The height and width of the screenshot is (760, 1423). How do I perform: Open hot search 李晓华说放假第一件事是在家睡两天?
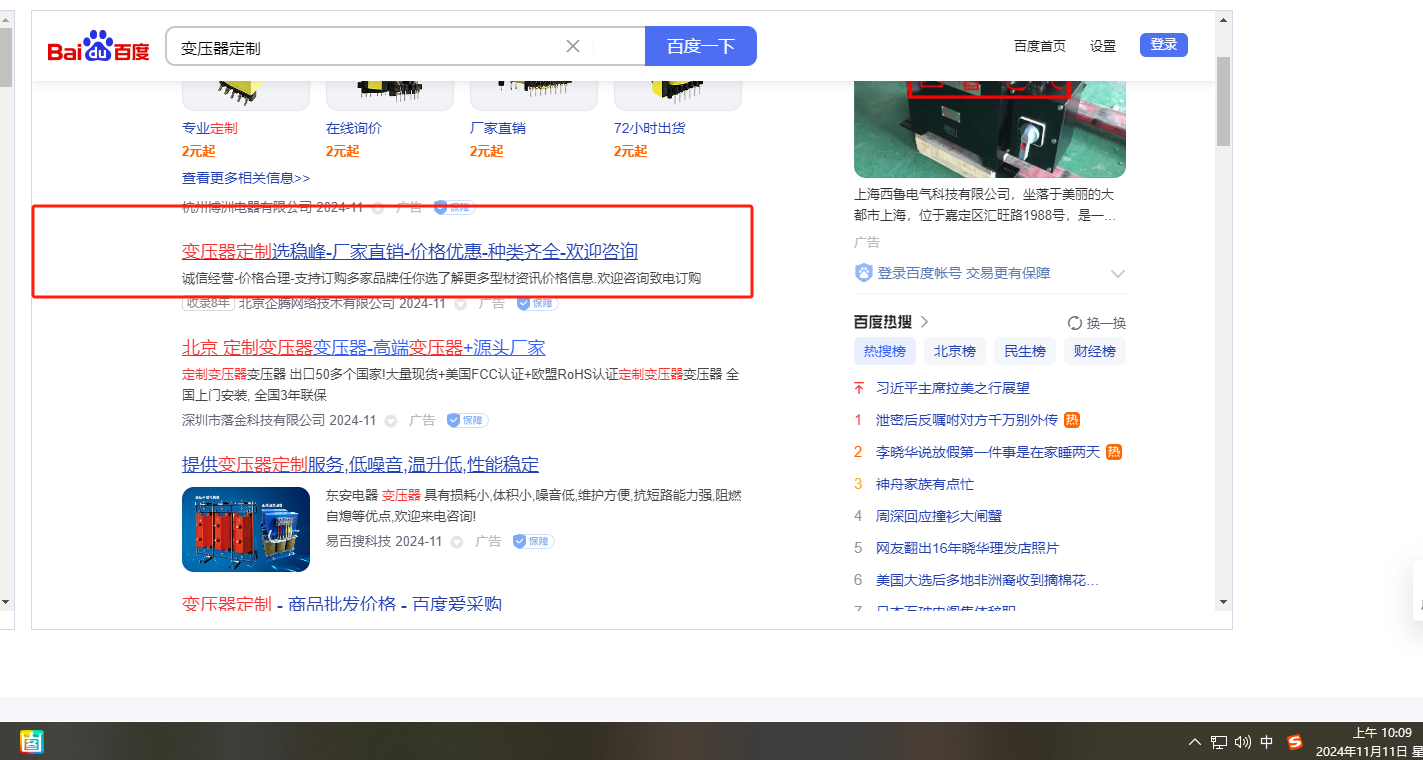click(x=988, y=452)
